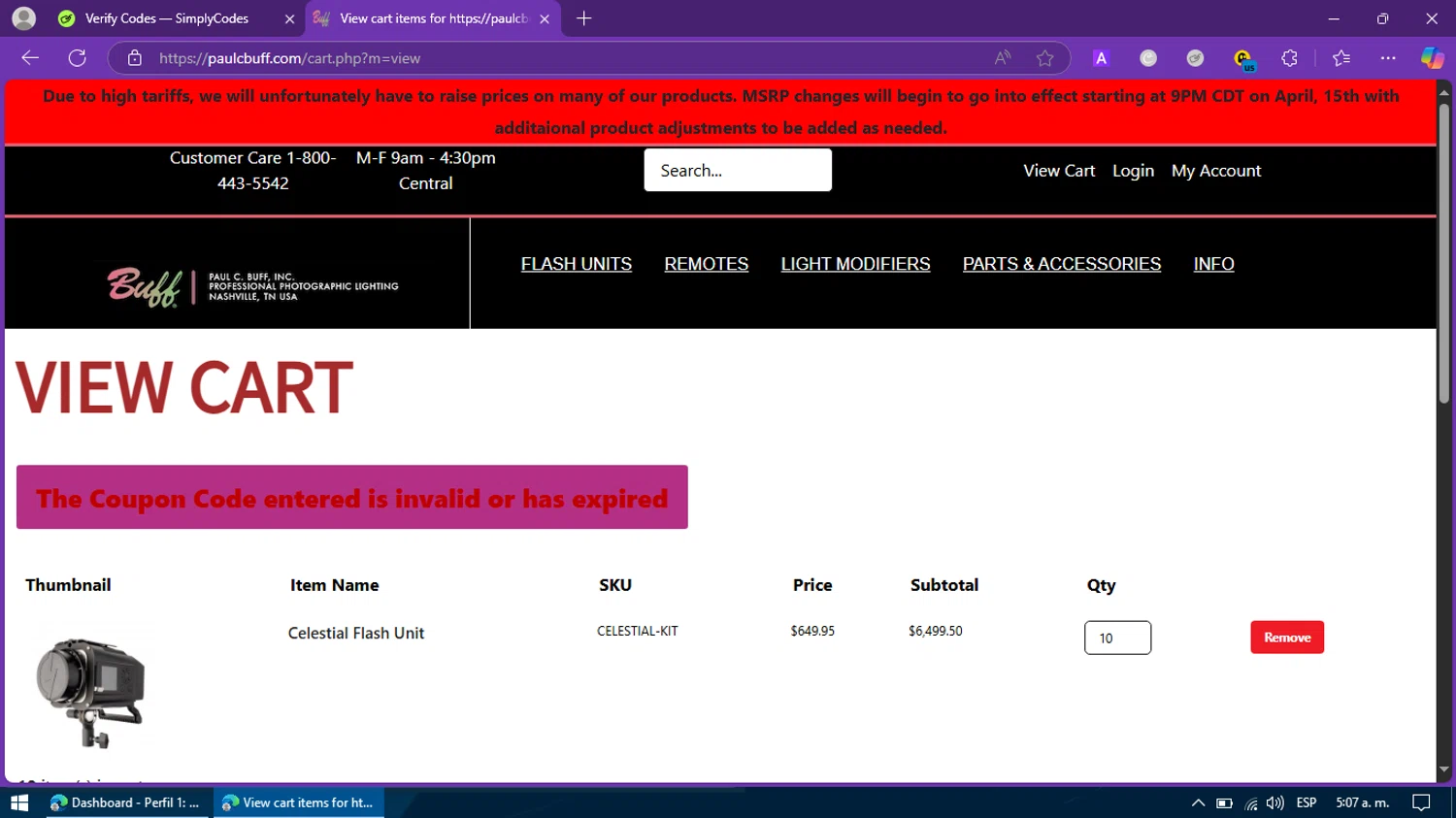Click the page vertical scrollbar
Screen dimensions: 1456x818
[1444, 252]
